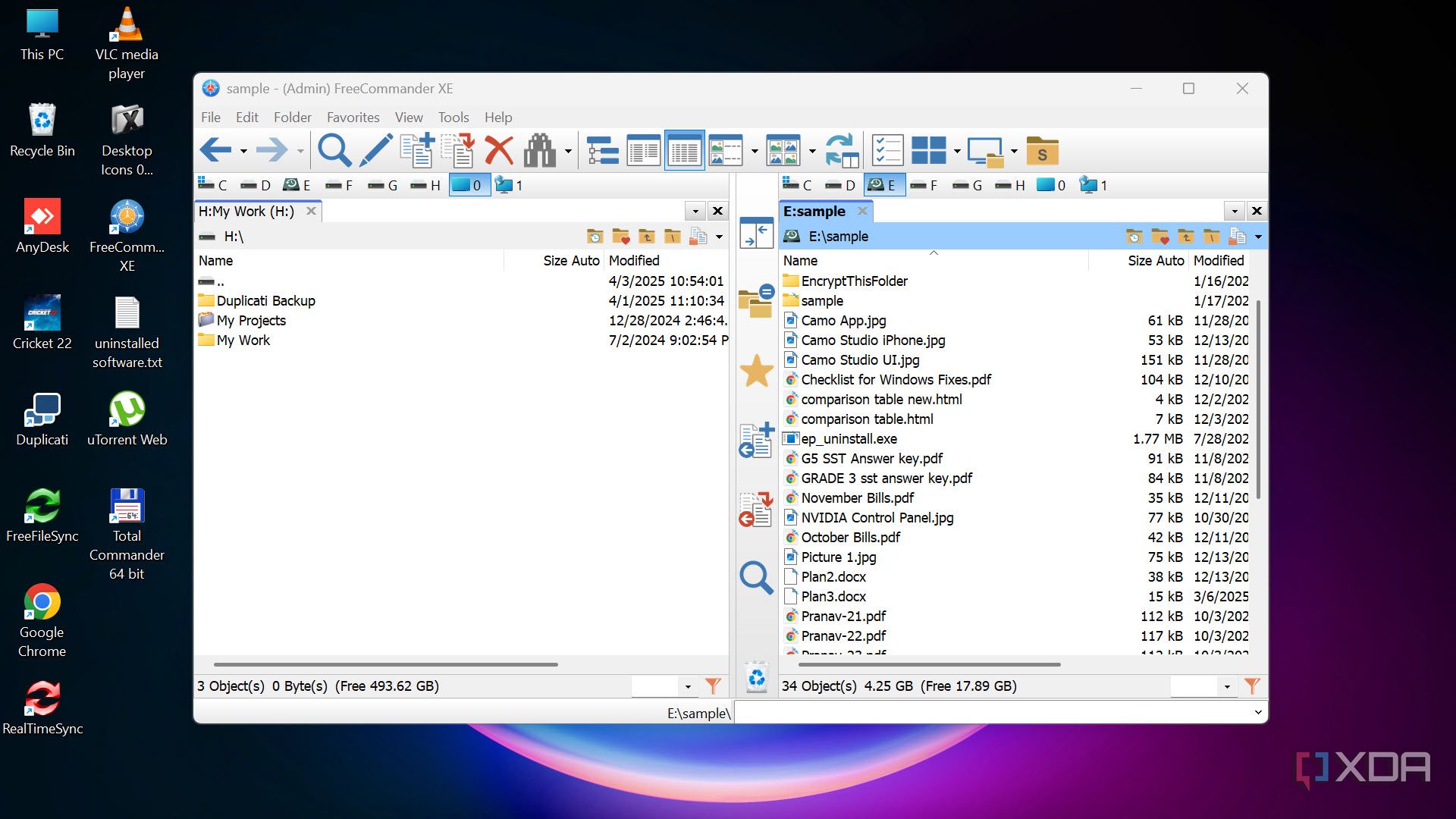Click the Refresh toolbar icon
The width and height of the screenshot is (1456, 819).
pos(842,150)
